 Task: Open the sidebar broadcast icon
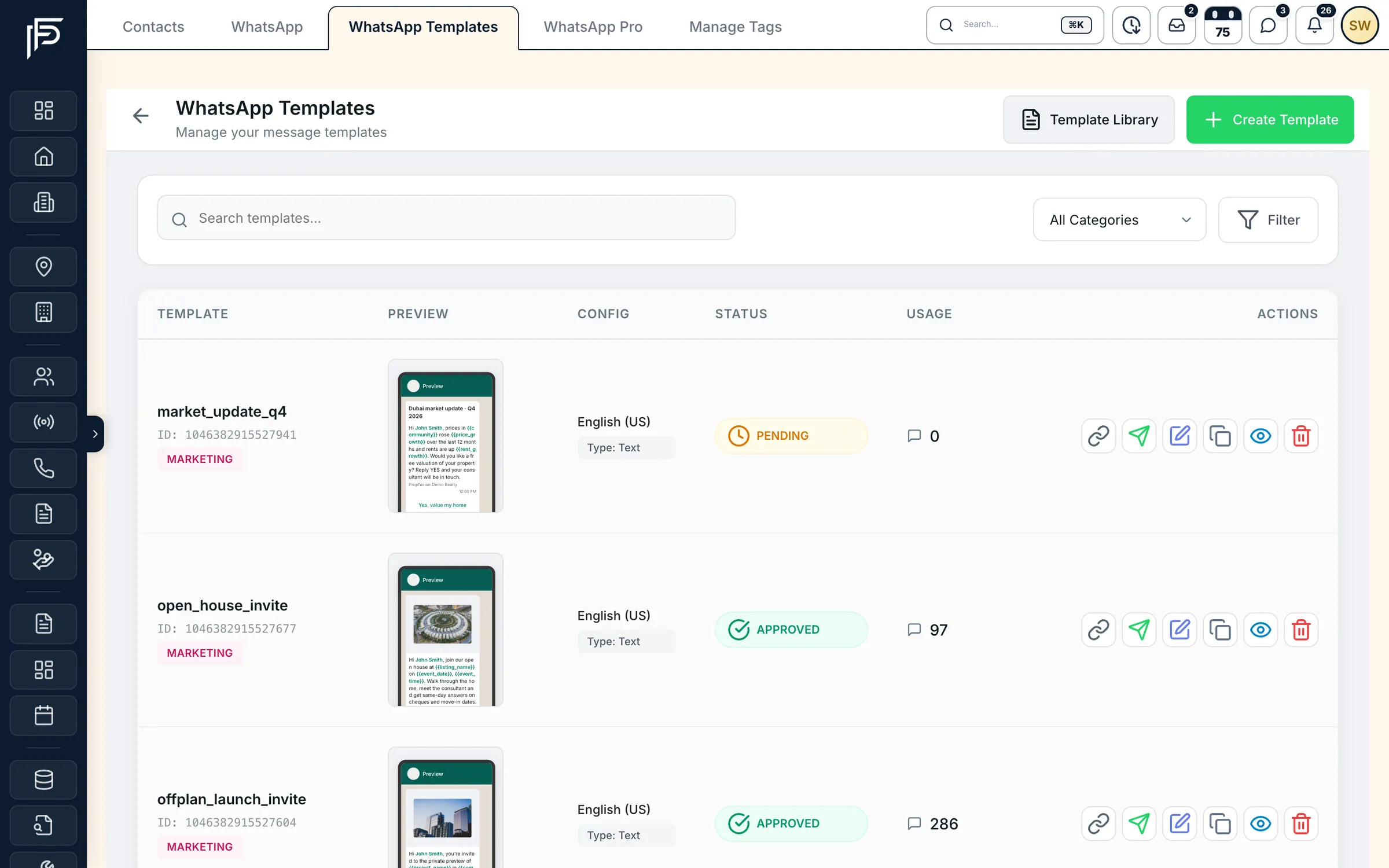click(43, 422)
